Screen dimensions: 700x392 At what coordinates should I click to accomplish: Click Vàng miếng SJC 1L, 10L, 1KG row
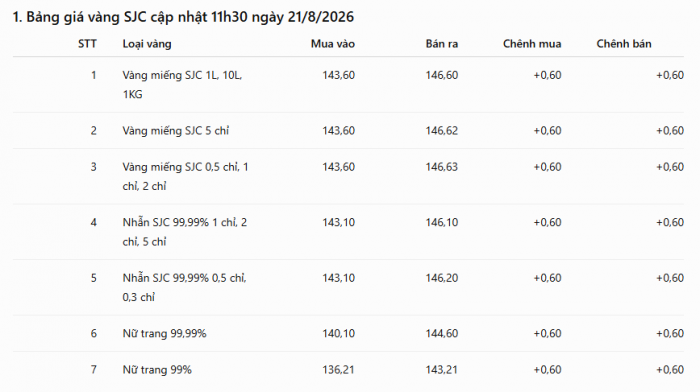pyautogui.click(x=348, y=85)
